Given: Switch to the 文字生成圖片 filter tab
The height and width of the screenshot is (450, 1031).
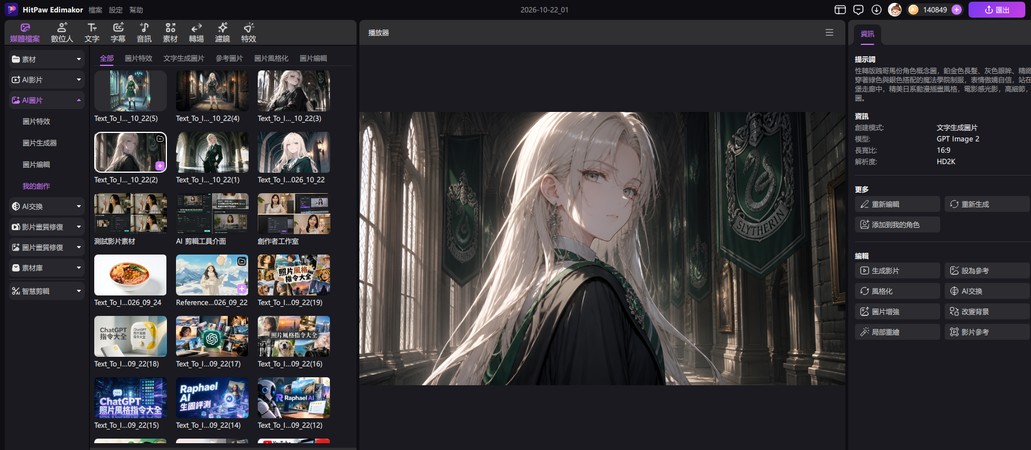Looking at the screenshot, I should pos(183,59).
